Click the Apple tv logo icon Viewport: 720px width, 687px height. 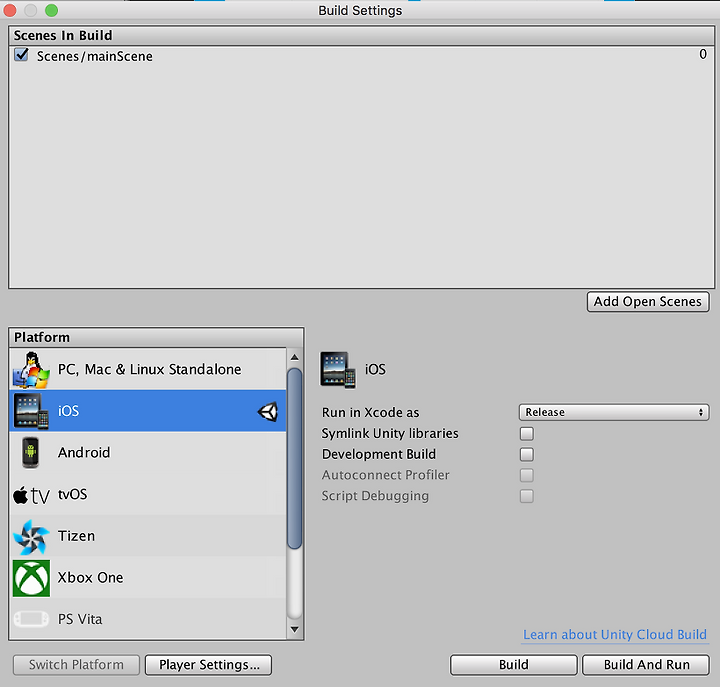pos(31,495)
